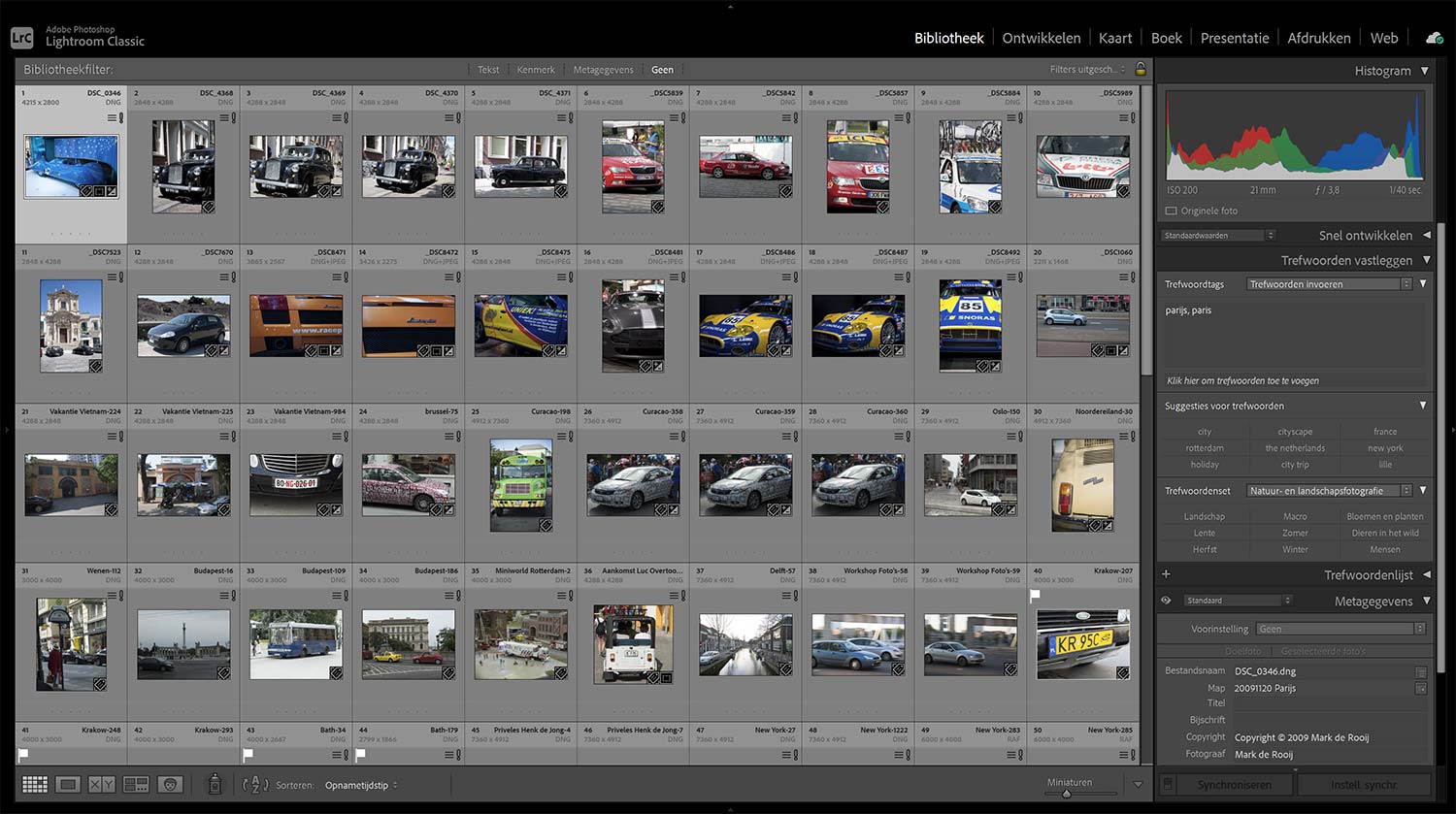Switch to the Kaart module
Viewport: 1456px width, 814px height.
(1115, 38)
